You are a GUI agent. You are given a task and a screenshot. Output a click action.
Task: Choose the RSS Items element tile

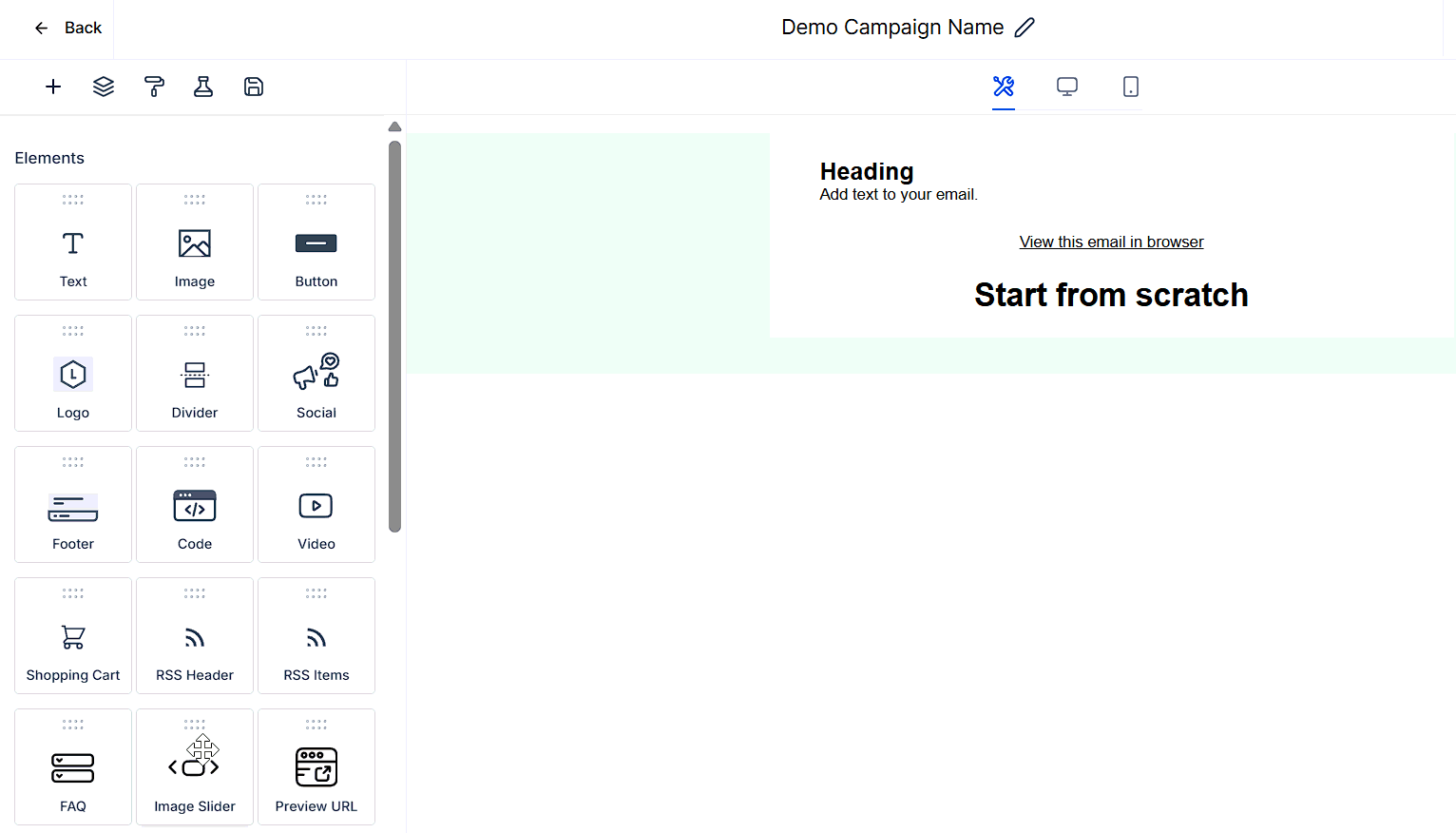[316, 635]
